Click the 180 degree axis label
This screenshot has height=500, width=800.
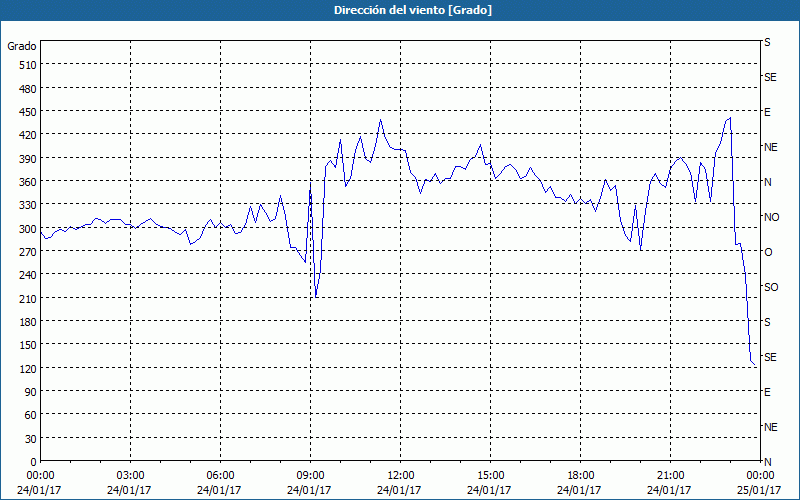28,322
